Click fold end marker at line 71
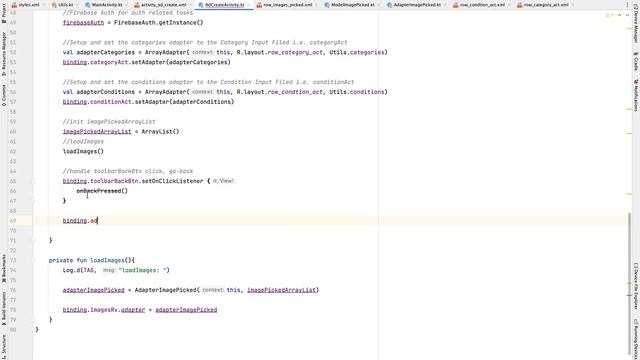The image size is (640, 360). click(x=34, y=240)
